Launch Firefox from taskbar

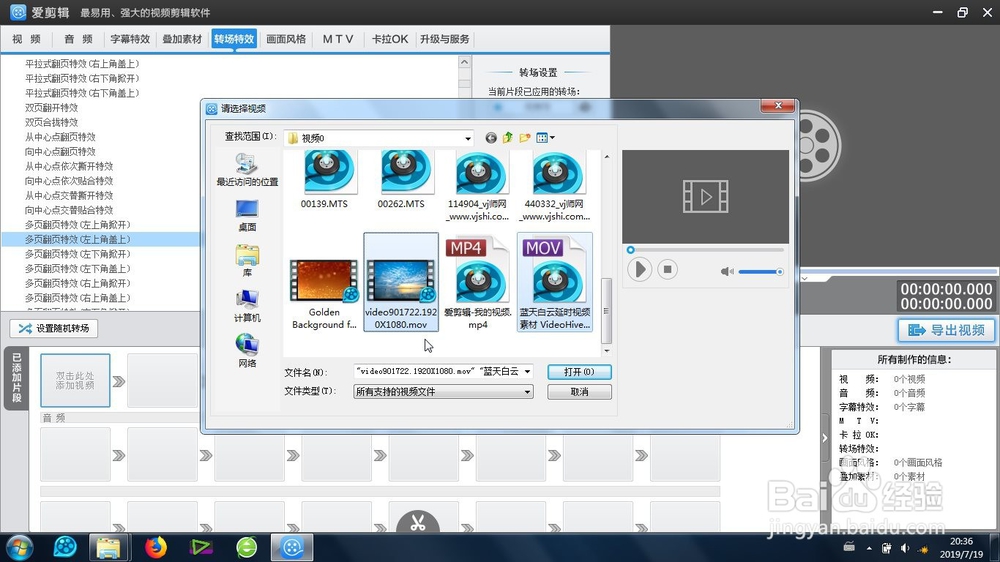tap(155, 547)
